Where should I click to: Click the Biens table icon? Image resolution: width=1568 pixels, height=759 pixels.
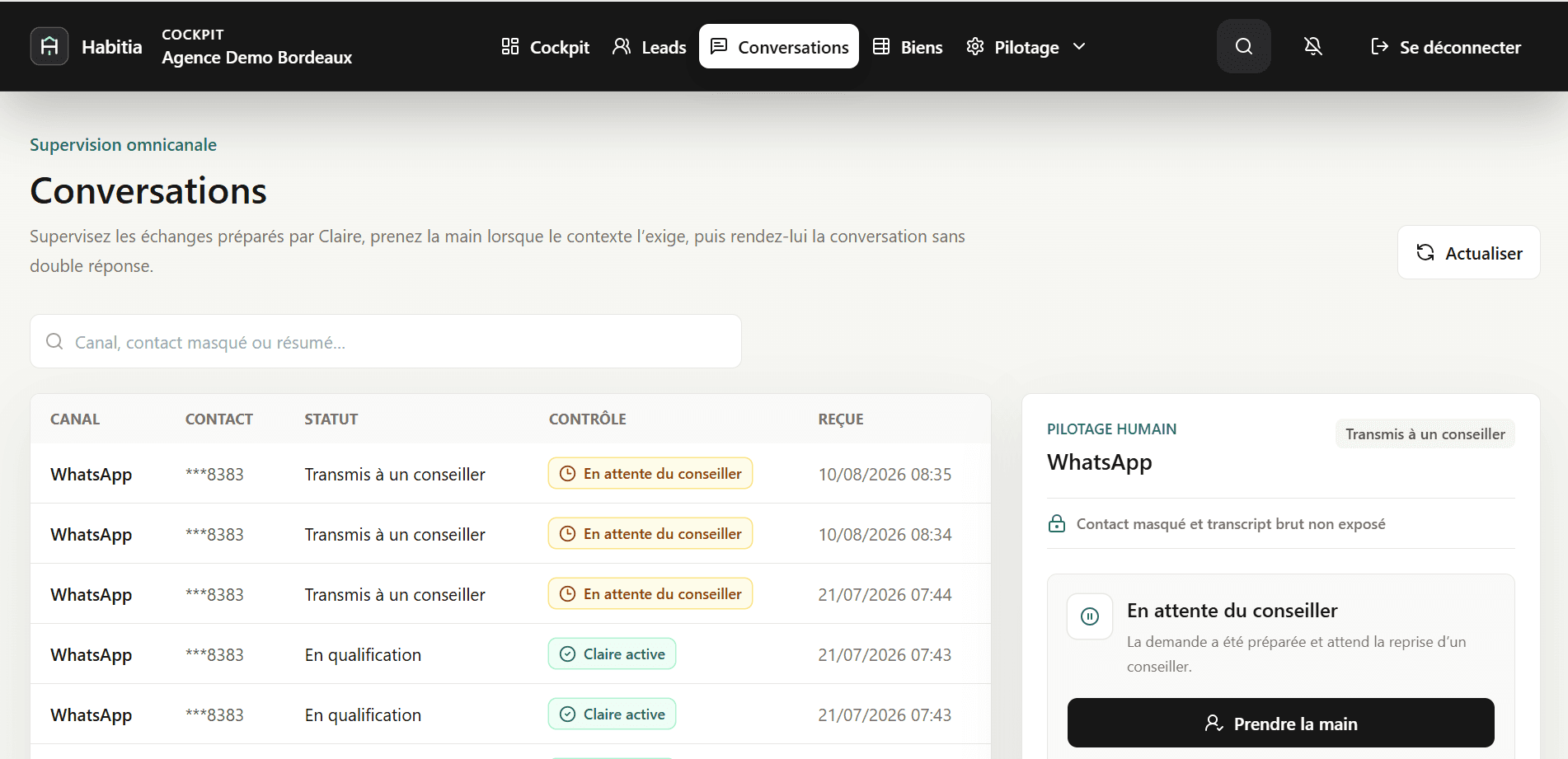tap(881, 46)
